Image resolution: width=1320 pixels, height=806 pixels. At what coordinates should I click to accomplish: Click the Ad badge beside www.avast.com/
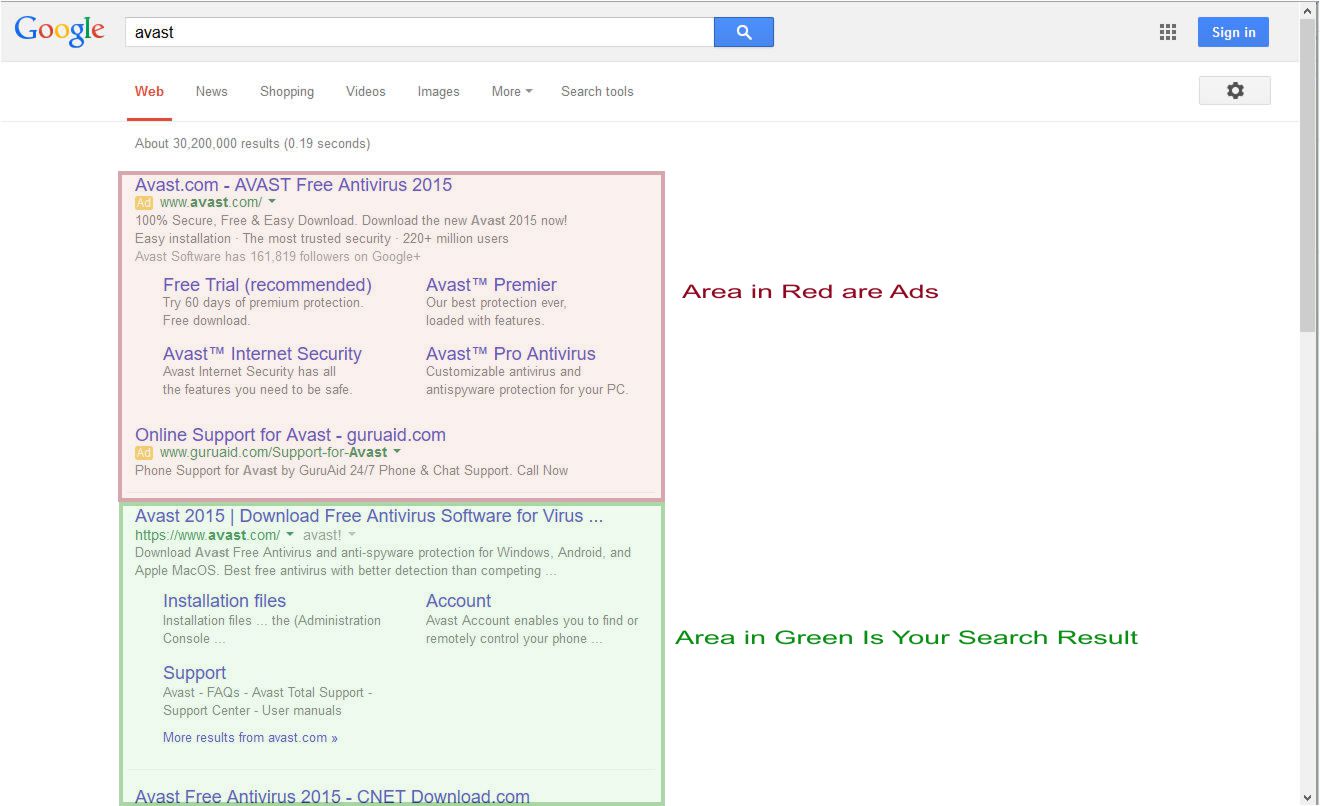coord(144,203)
